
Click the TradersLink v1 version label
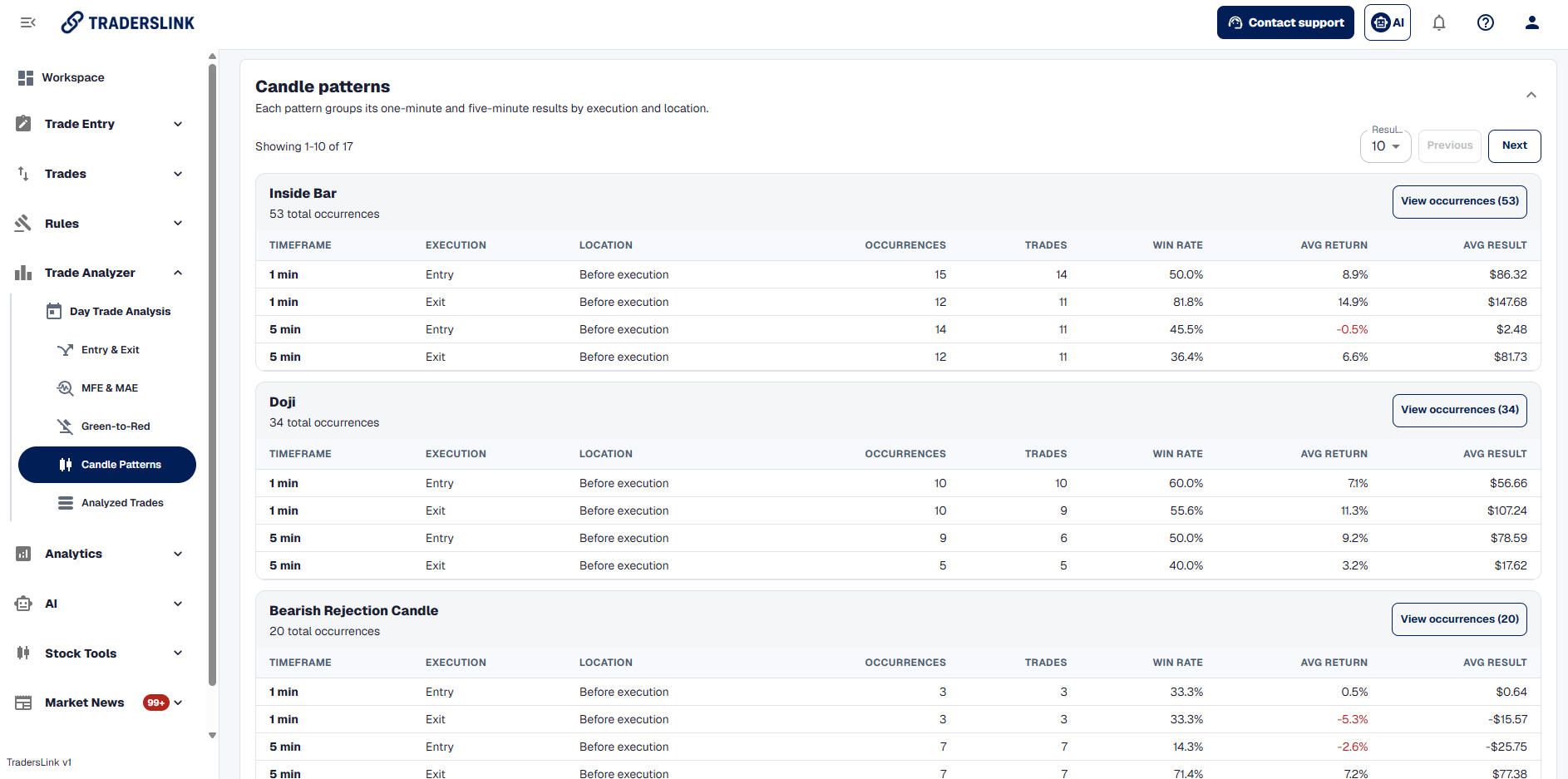tap(39, 762)
